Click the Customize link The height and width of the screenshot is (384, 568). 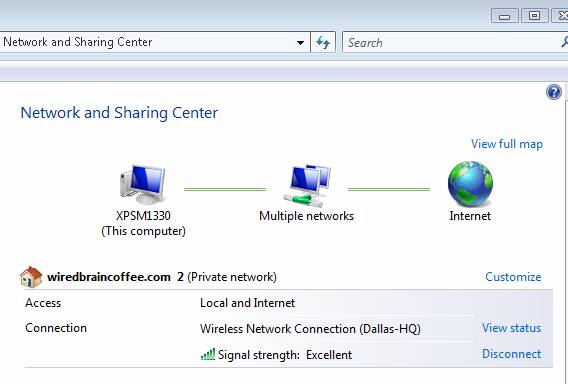coord(513,277)
